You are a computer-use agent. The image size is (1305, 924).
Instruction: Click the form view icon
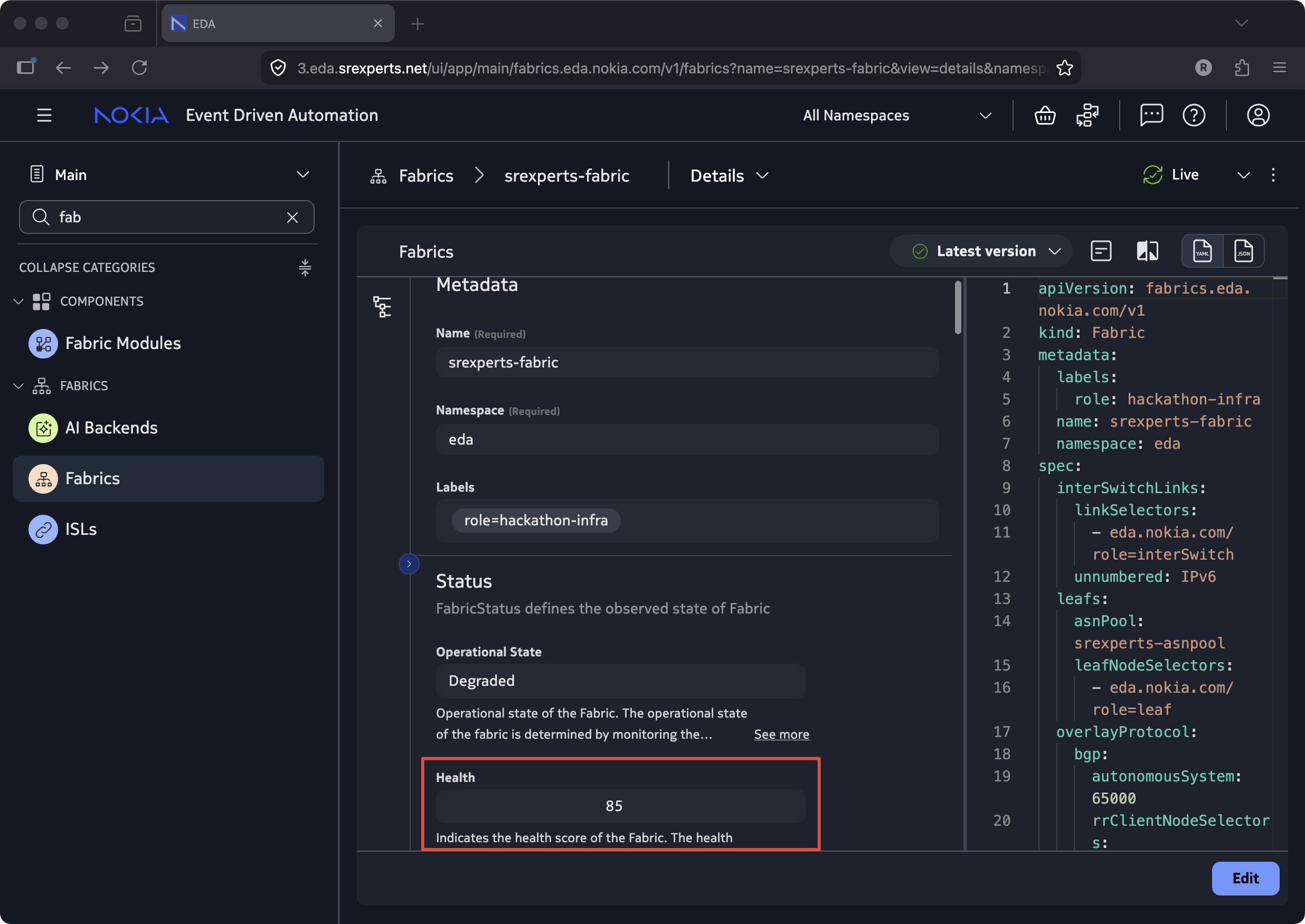point(1101,251)
